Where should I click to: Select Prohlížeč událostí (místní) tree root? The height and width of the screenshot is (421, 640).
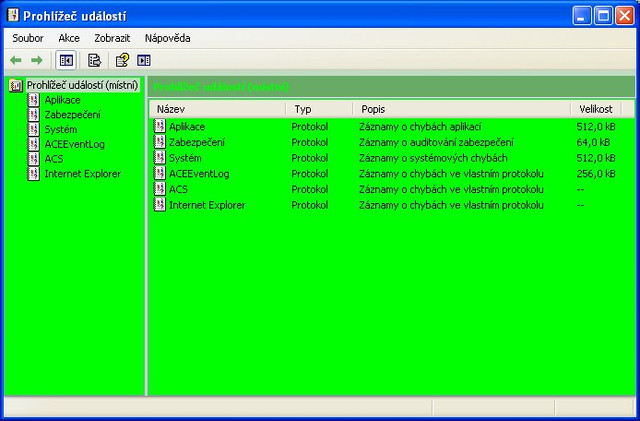82,85
